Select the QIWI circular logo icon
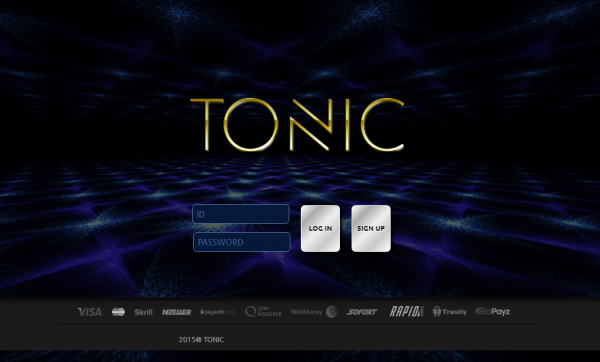 (251, 311)
